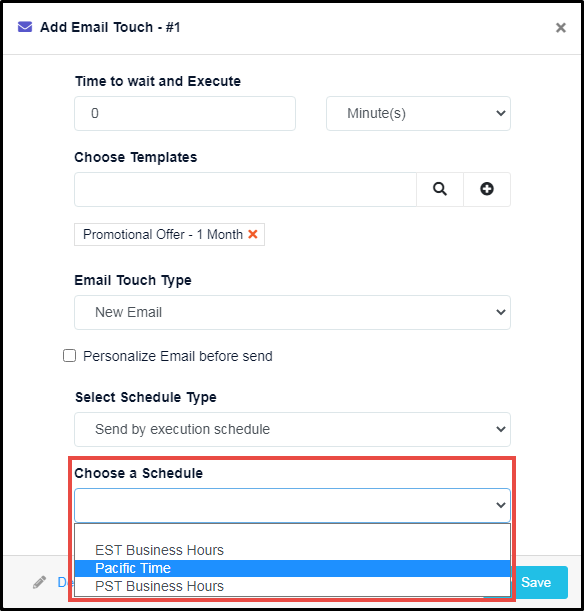Expand the Email Touch Type dropdown

pyautogui.click(x=292, y=312)
